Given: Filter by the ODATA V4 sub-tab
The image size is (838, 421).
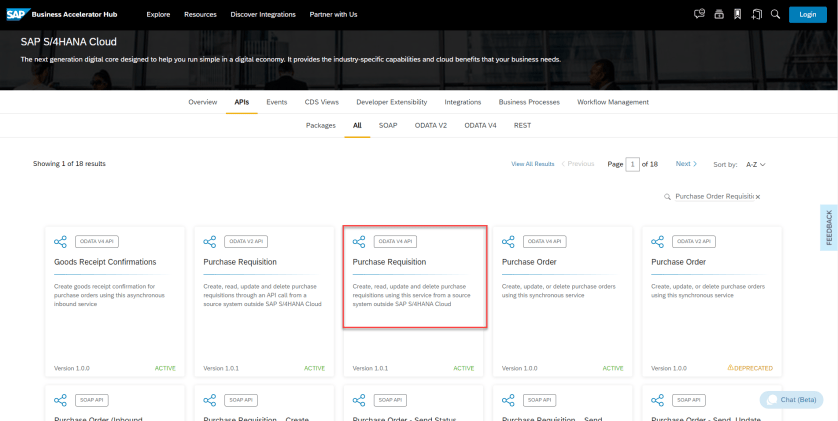Looking at the screenshot, I should pyautogui.click(x=480, y=126).
